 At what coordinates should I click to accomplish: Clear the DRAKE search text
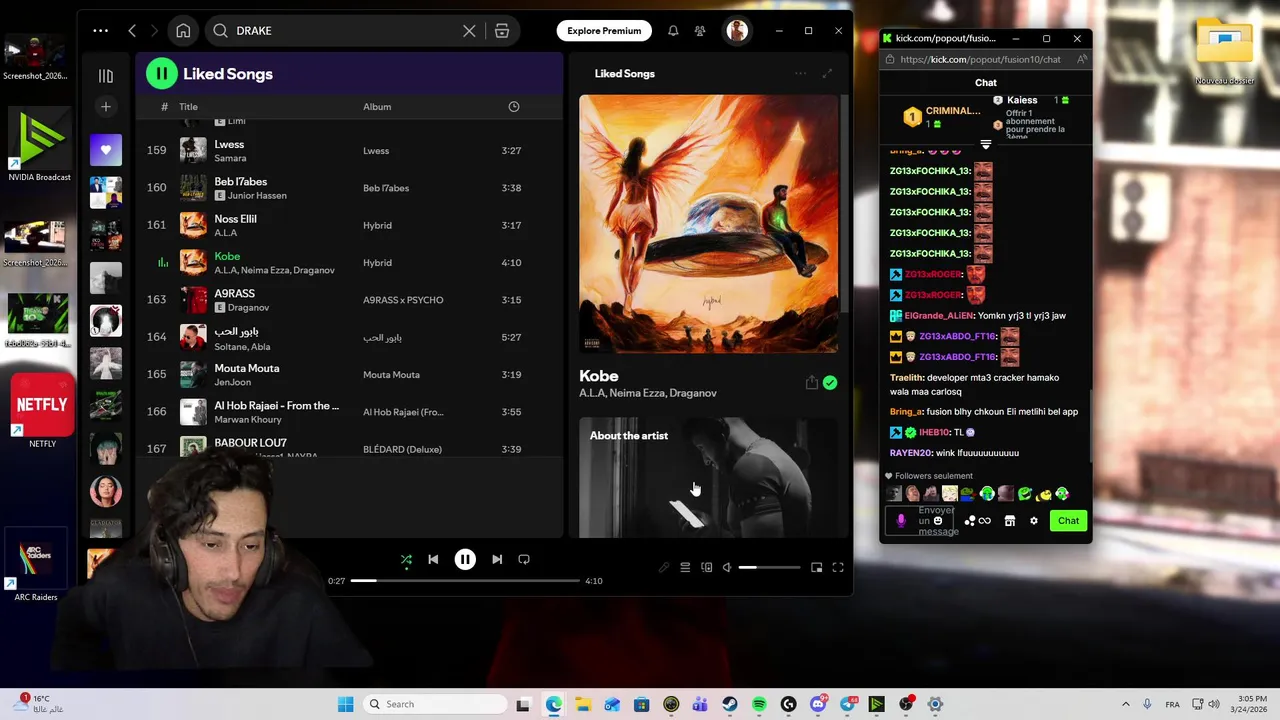point(469,31)
